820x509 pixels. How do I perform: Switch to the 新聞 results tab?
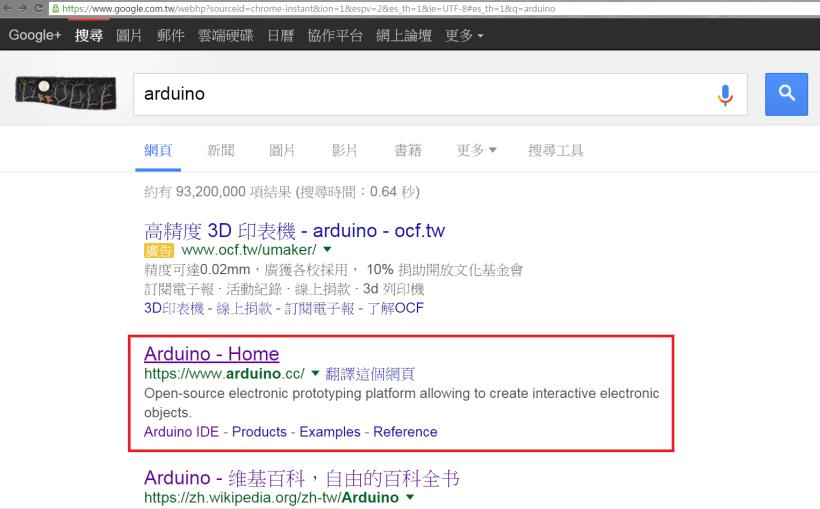(220, 151)
